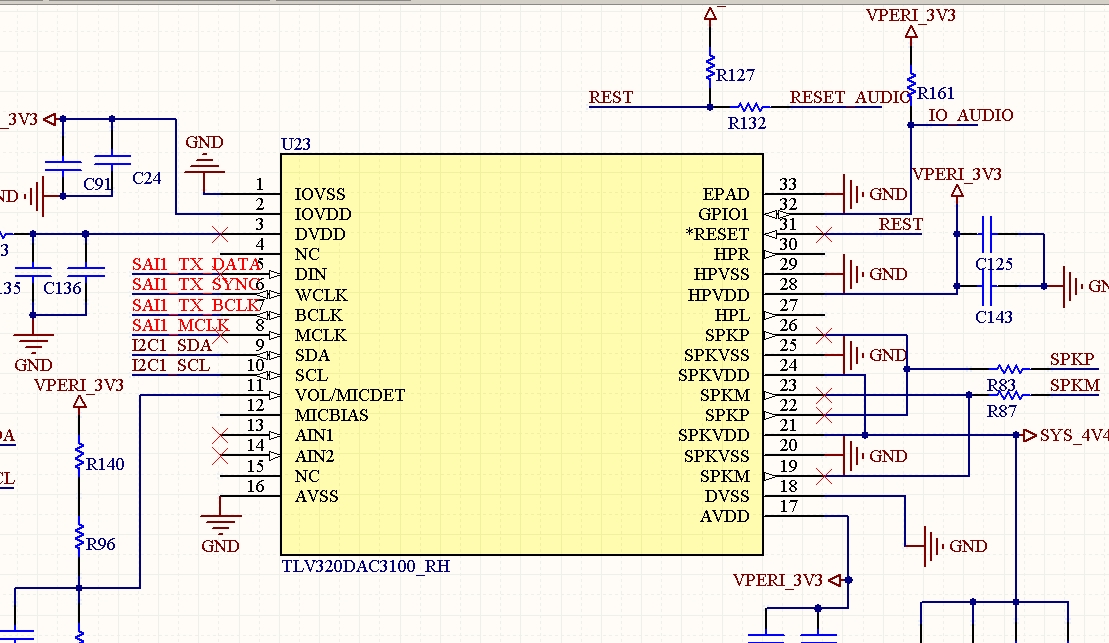
Task: Click the RESET_AUDIO net label
Action: [x=849, y=97]
